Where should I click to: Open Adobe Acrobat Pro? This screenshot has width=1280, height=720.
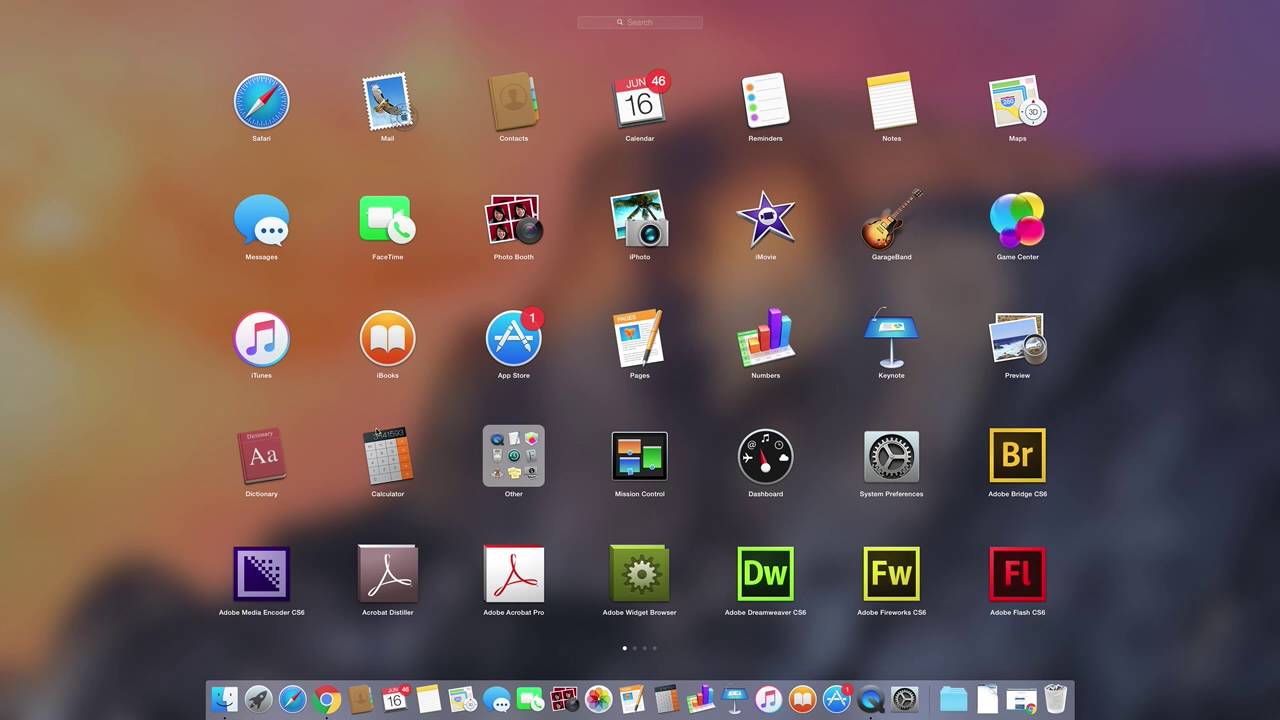[x=513, y=574]
